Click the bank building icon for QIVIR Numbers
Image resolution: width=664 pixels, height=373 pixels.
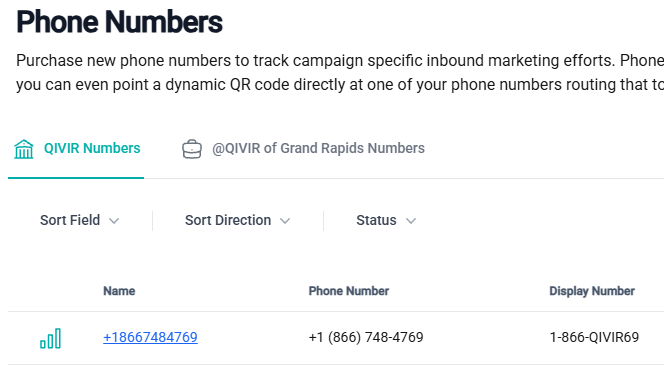click(x=23, y=149)
